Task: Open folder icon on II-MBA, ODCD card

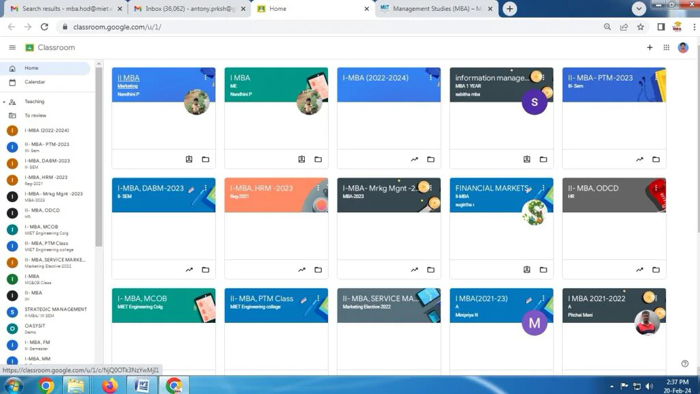Action: [x=656, y=270]
